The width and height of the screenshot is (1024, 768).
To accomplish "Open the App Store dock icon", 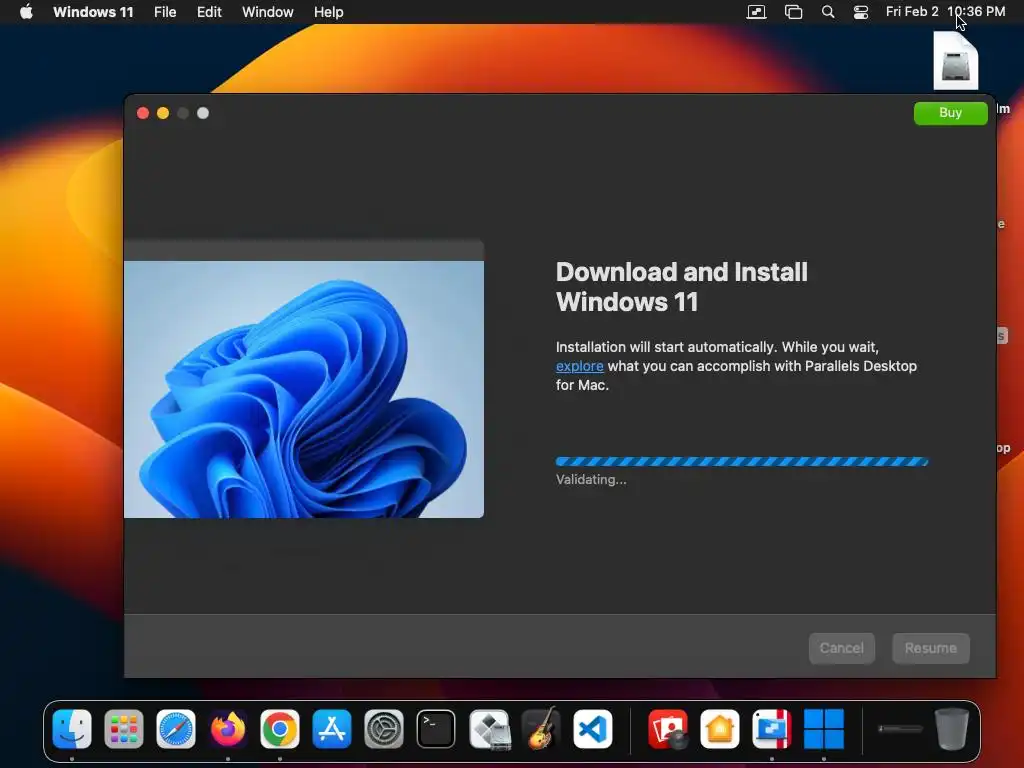I will (x=332, y=729).
